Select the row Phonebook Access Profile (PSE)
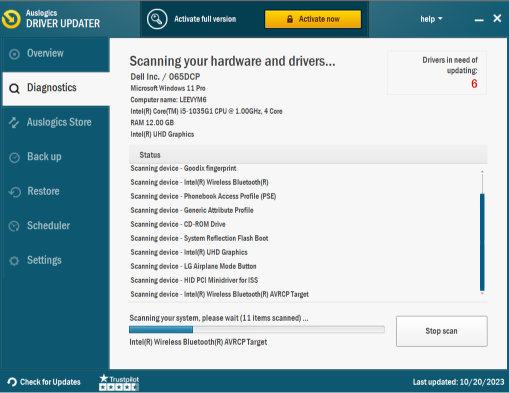This screenshot has height=393, width=509. coord(203,196)
